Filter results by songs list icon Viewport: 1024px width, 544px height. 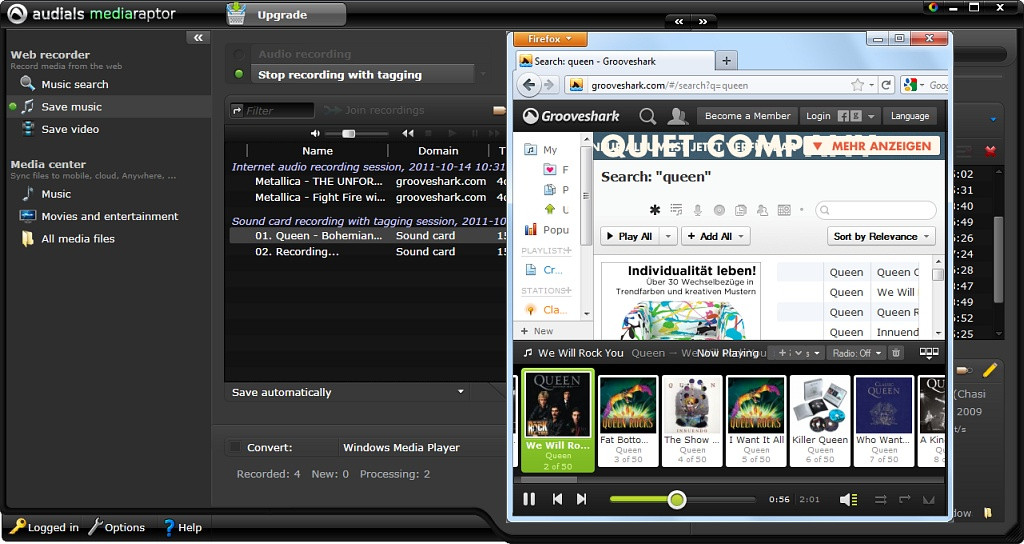676,210
